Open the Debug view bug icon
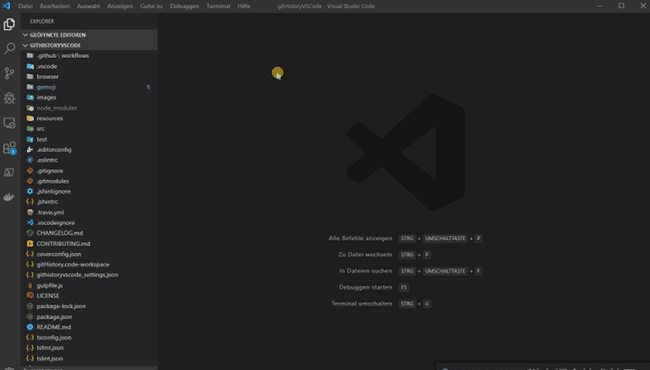The image size is (650, 370). coord(9,98)
